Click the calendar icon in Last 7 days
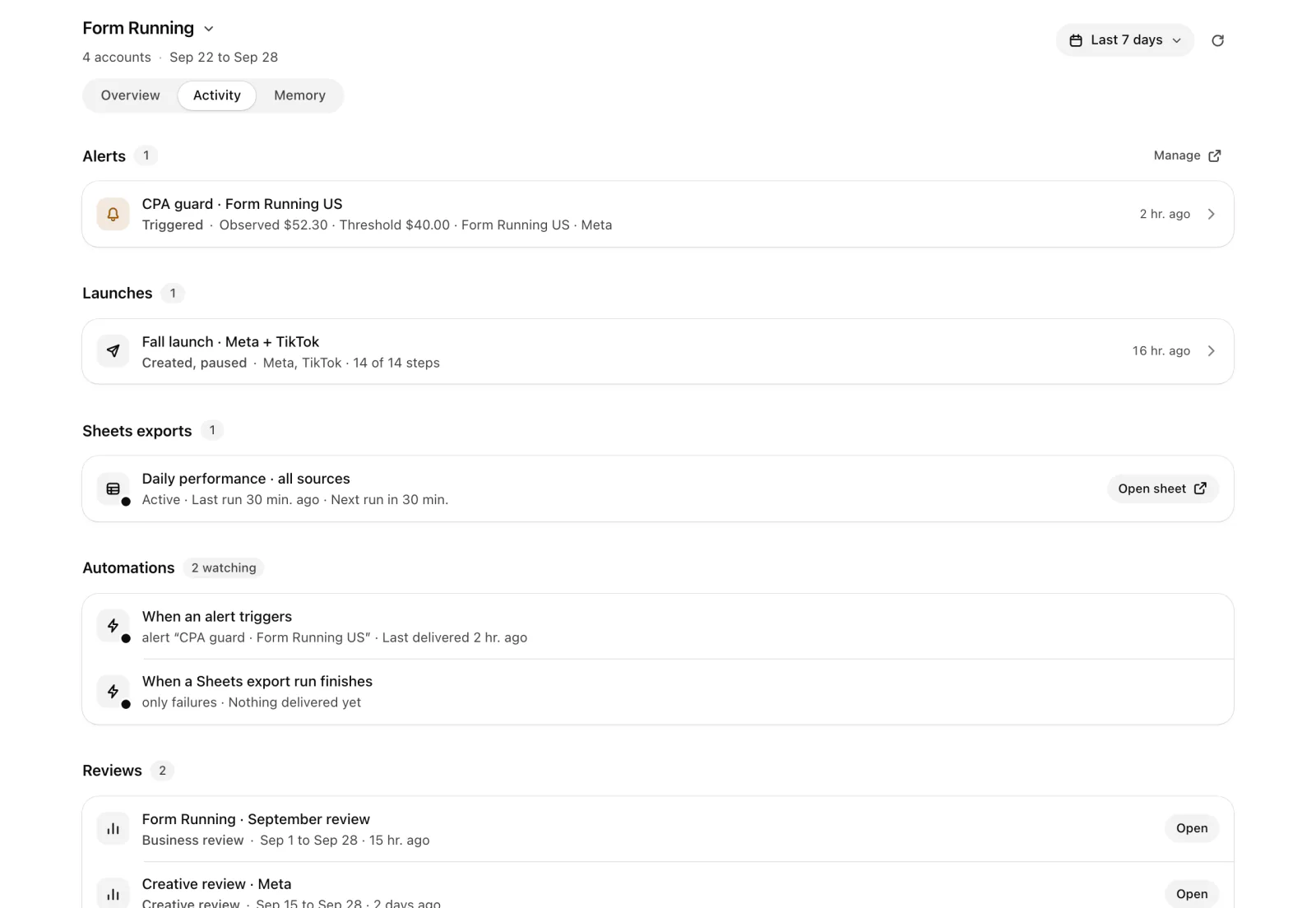Image resolution: width=1316 pixels, height=908 pixels. pyautogui.click(x=1075, y=40)
